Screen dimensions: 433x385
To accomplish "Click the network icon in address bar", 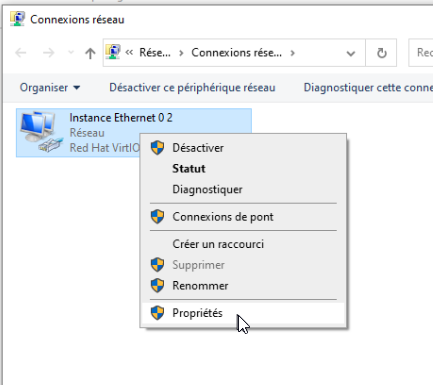I will 113,52.
